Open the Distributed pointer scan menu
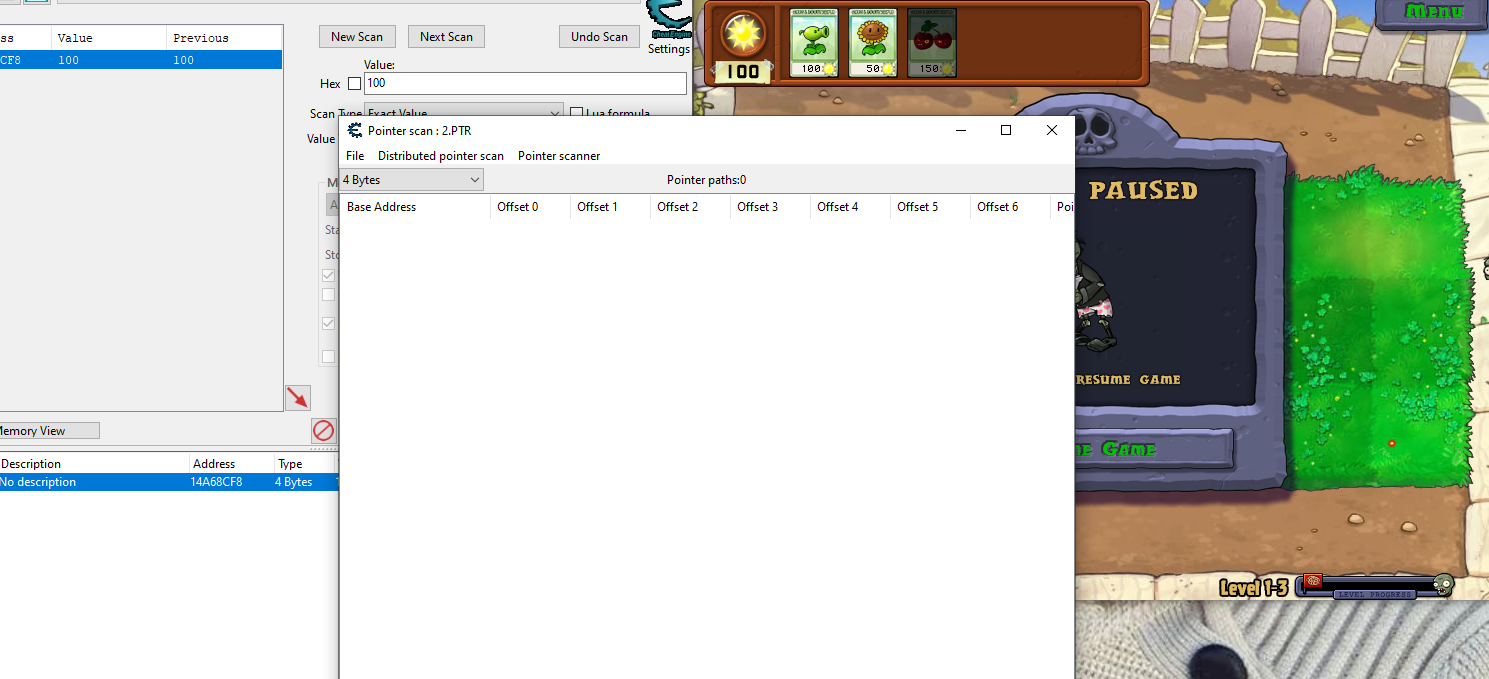The width and height of the screenshot is (1489, 679). (440, 156)
